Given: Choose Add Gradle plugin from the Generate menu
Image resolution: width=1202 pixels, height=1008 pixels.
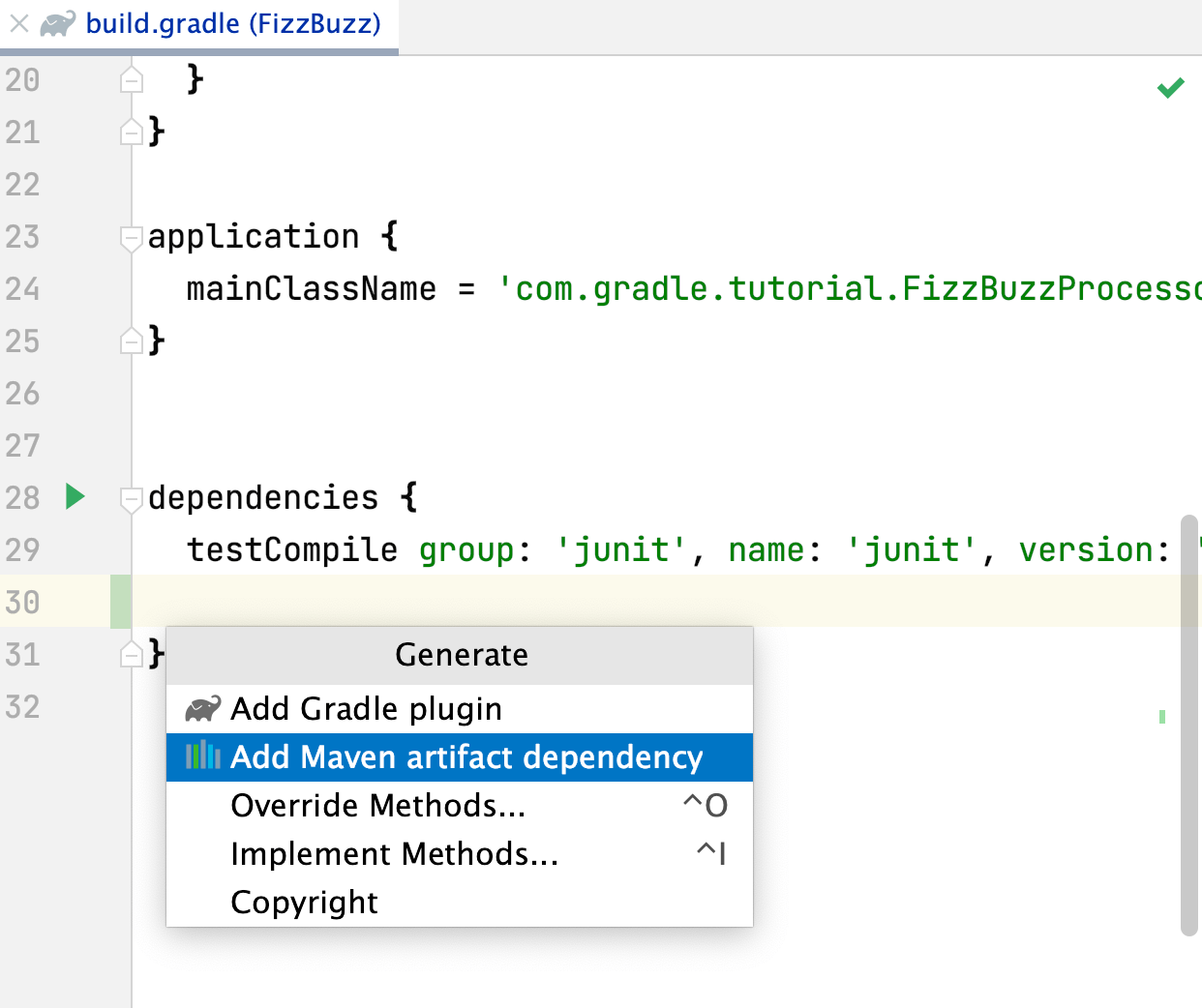Looking at the screenshot, I should click(460, 709).
